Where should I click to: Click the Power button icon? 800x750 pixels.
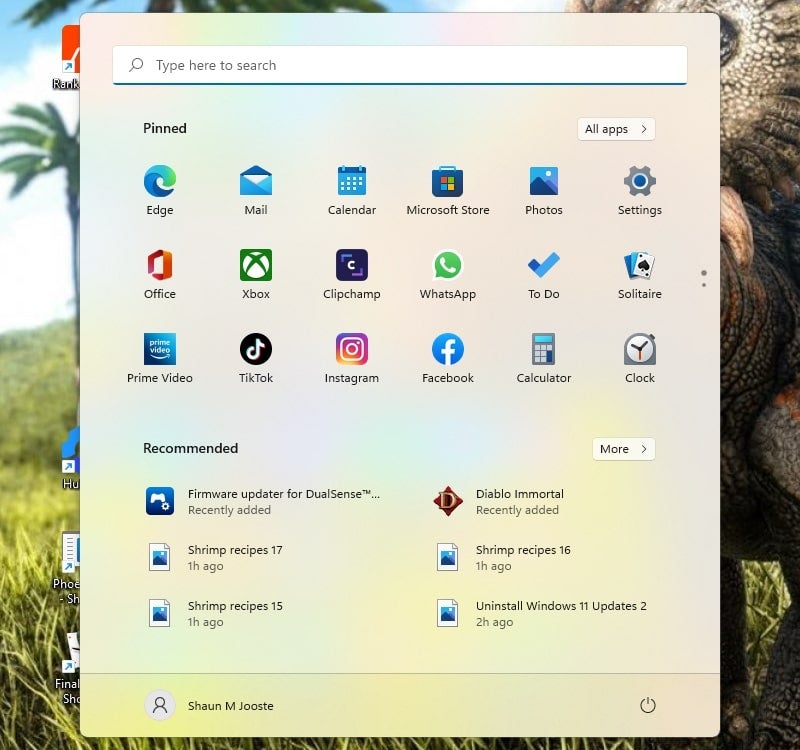(x=647, y=706)
